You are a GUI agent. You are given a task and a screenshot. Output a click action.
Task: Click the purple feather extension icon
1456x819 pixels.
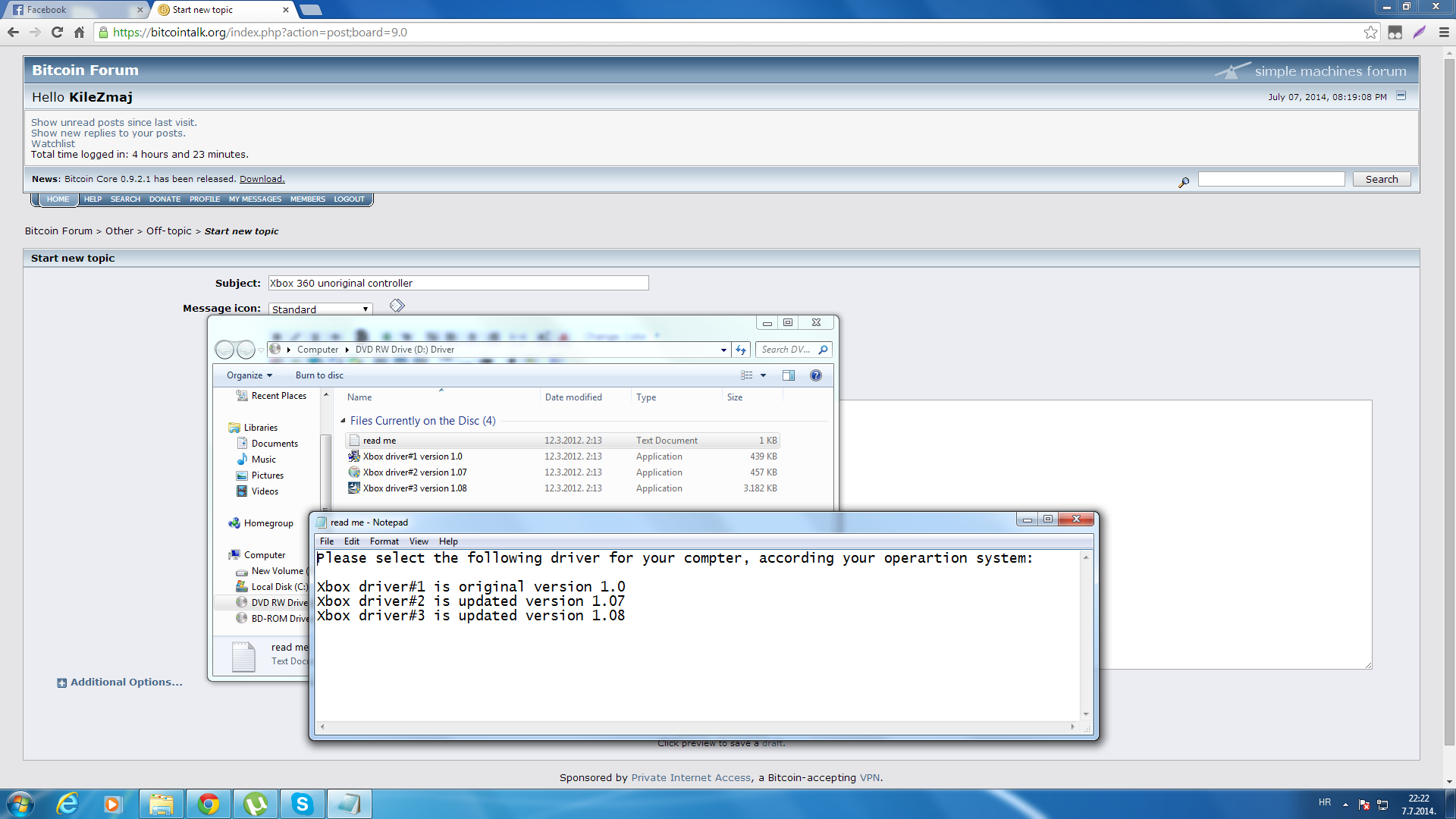1420,33
